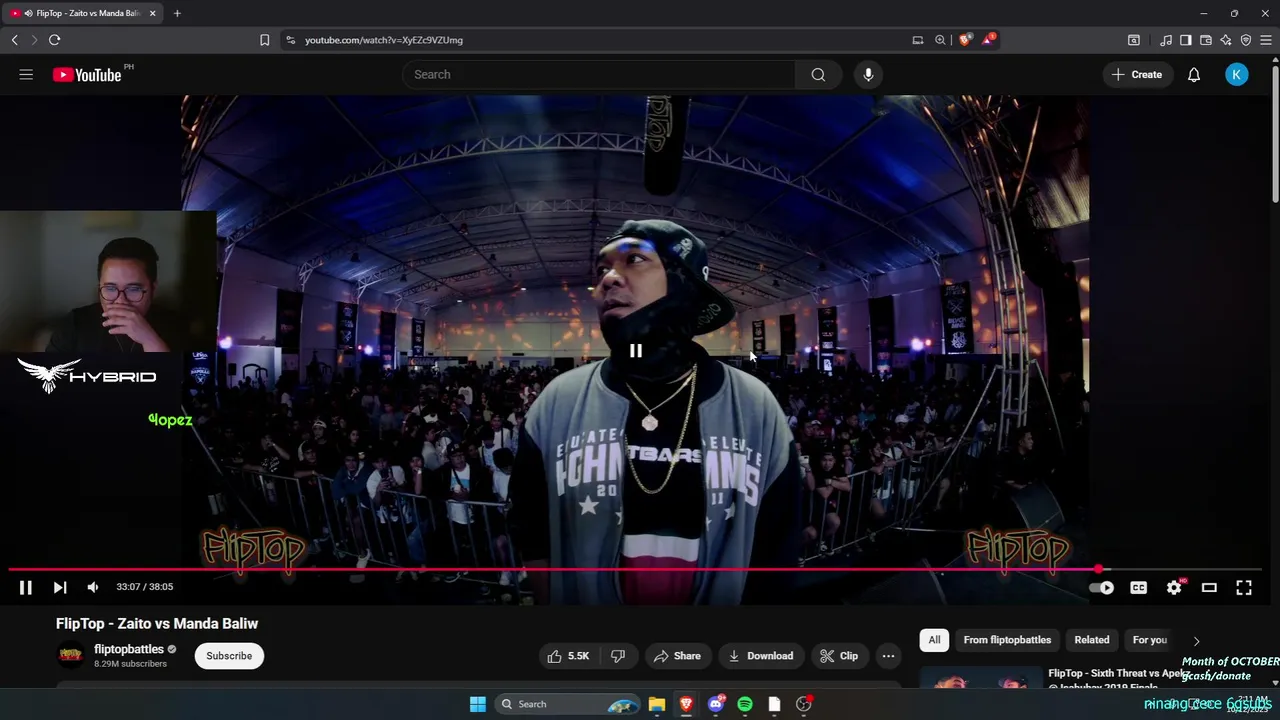The width and height of the screenshot is (1280, 720).
Task: Open the browser main hamburger menu
Action: click(x=1266, y=40)
